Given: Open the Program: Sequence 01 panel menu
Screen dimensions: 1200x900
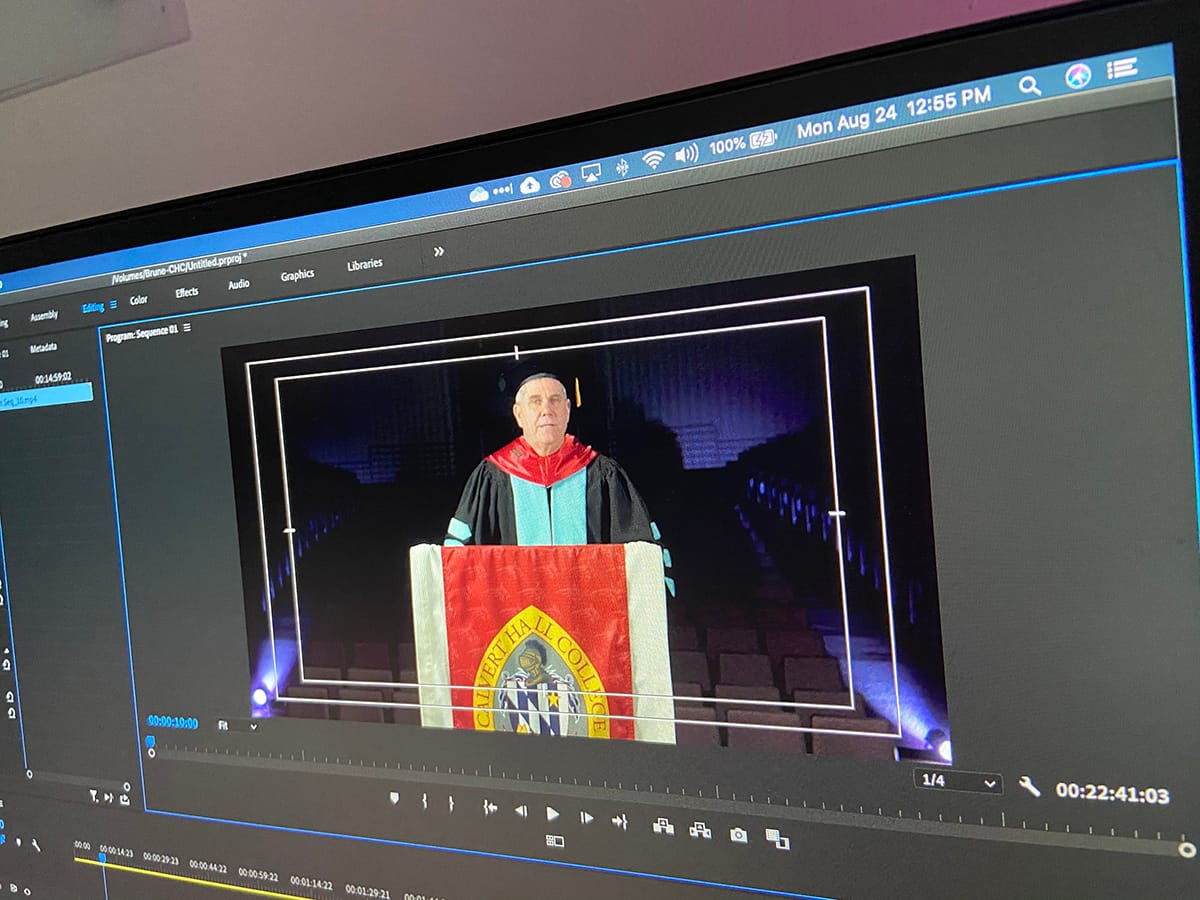Looking at the screenshot, I should coord(186,327).
